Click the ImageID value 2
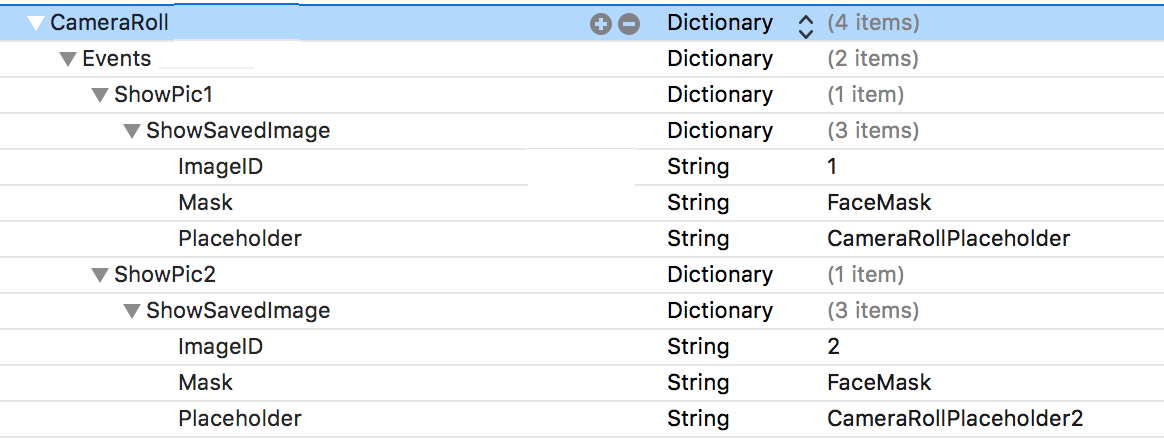This screenshot has height=440, width=1164. click(834, 346)
